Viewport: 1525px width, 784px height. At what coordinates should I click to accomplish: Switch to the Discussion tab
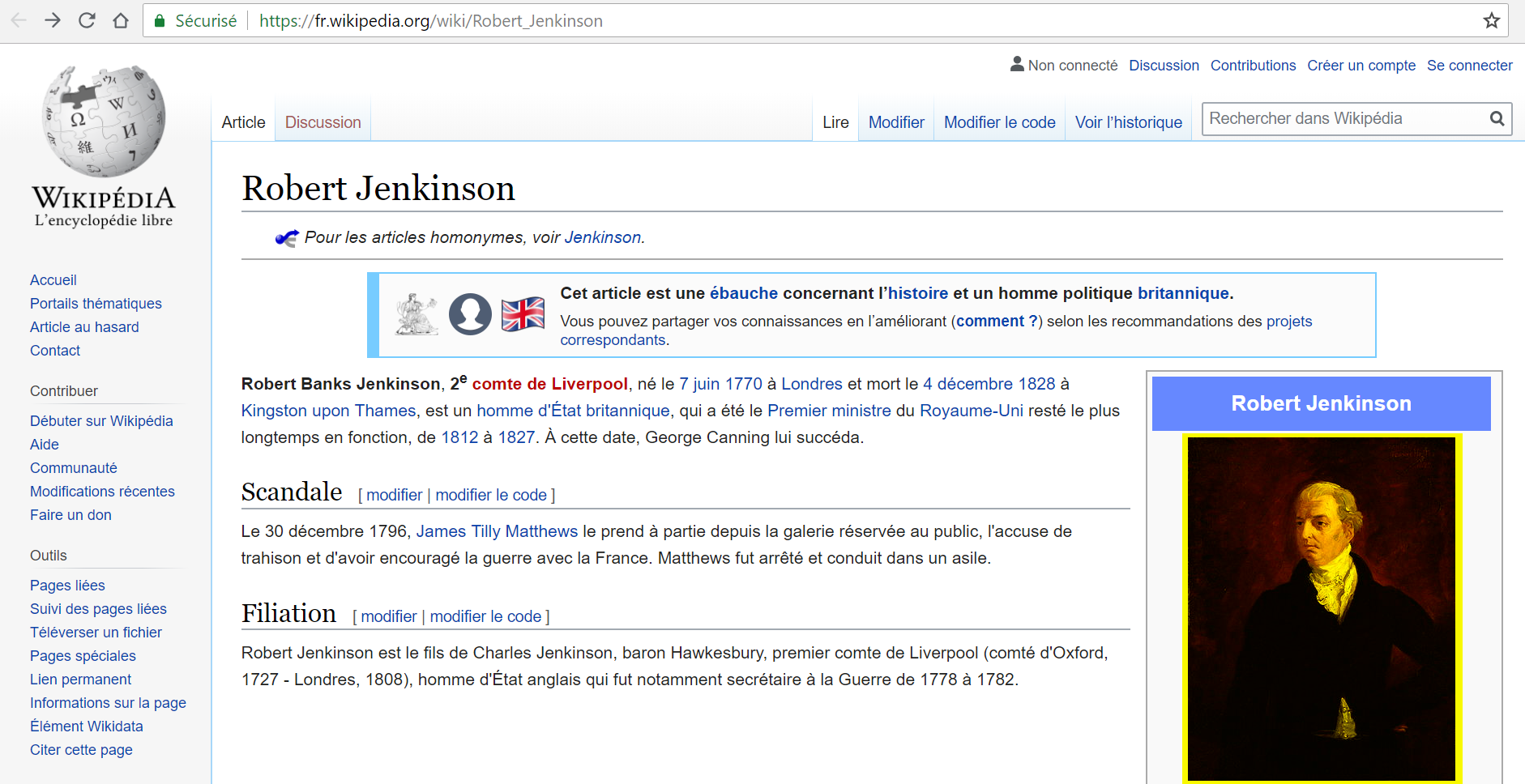coord(323,122)
